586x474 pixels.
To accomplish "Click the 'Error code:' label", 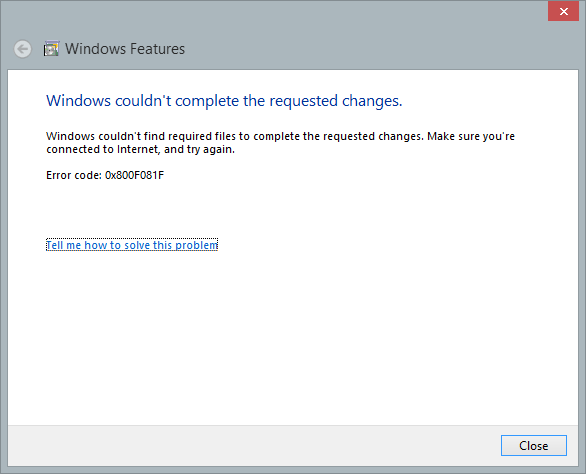I will pos(74,175).
